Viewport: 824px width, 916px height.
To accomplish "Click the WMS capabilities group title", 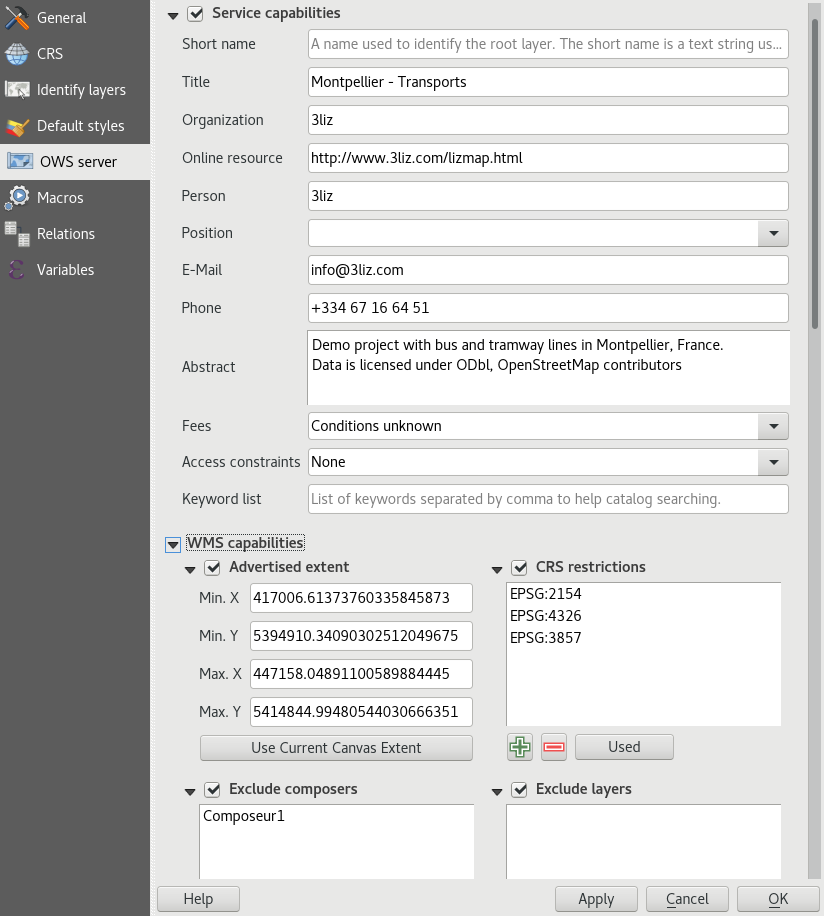I will coord(245,543).
